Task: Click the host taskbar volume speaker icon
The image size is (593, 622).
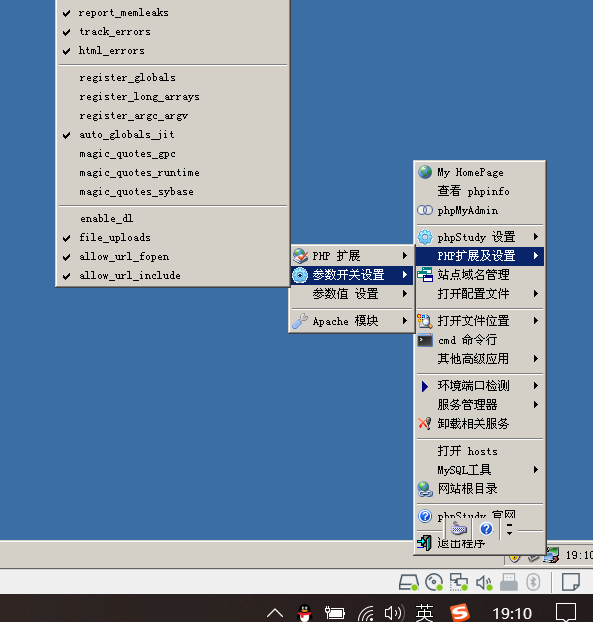Action: point(393,613)
